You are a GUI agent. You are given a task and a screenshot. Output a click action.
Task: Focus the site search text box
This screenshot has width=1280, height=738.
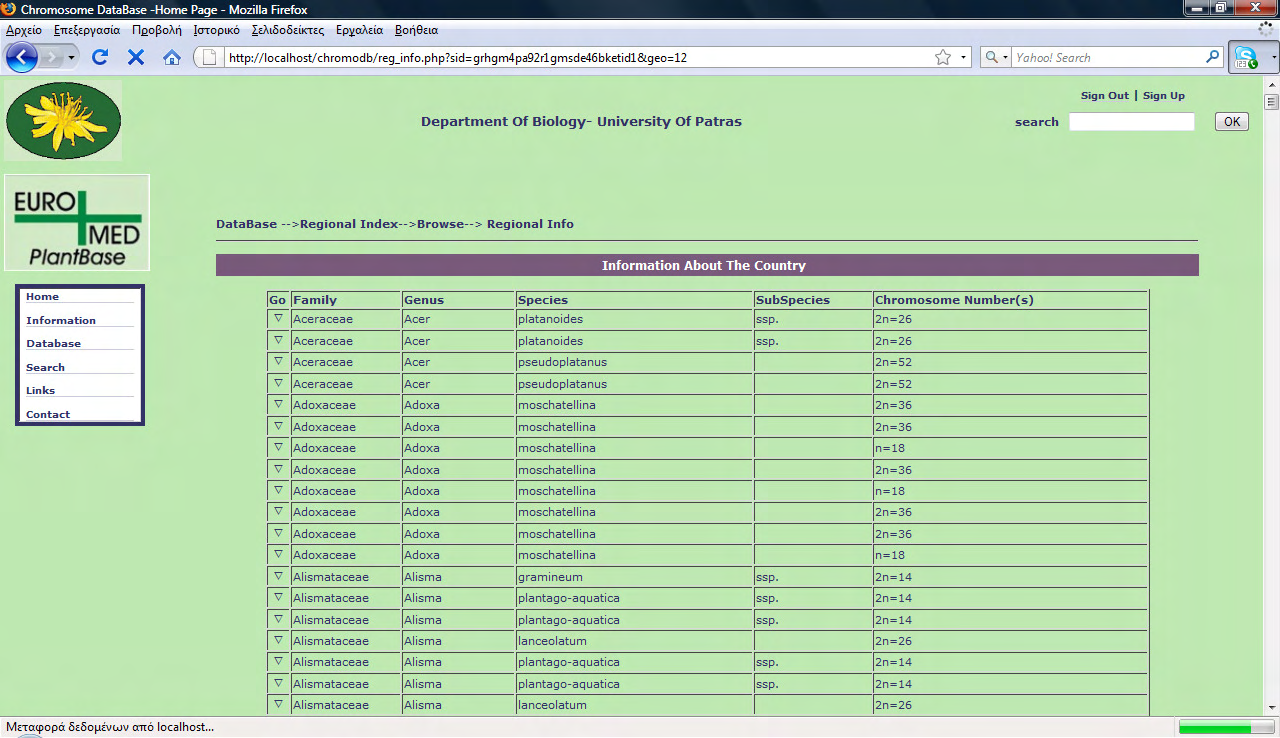point(1132,122)
